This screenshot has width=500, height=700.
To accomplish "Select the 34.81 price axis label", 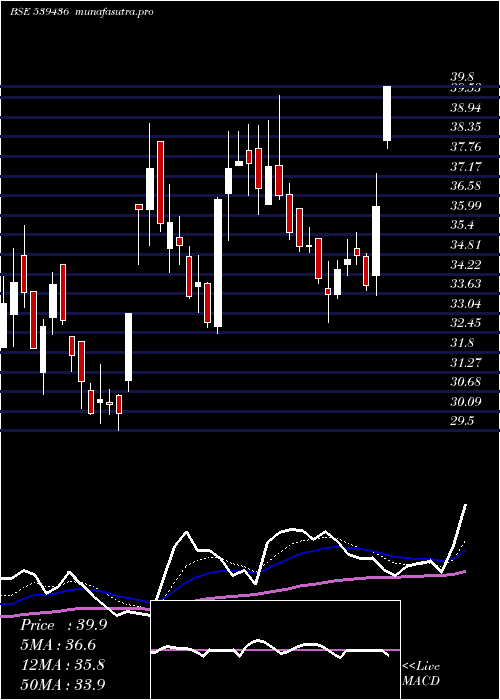I will click(465, 245).
